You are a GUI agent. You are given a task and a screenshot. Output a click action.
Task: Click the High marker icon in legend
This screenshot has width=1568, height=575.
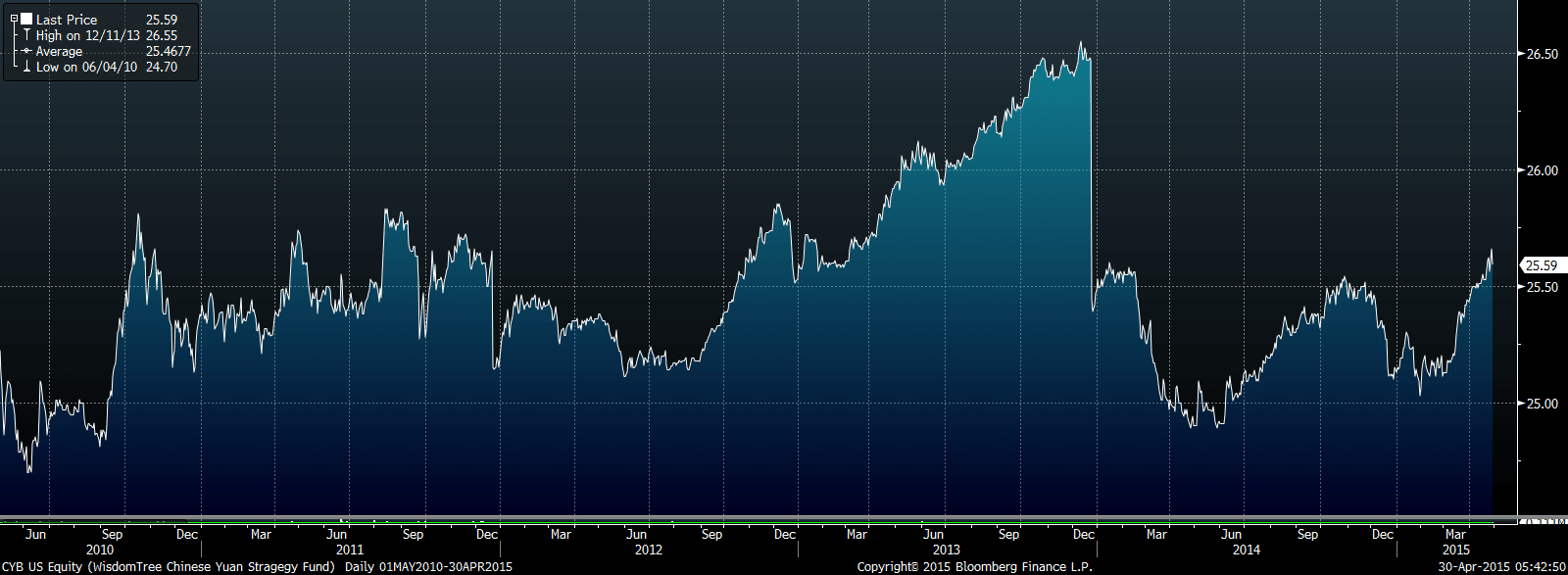[x=26, y=35]
